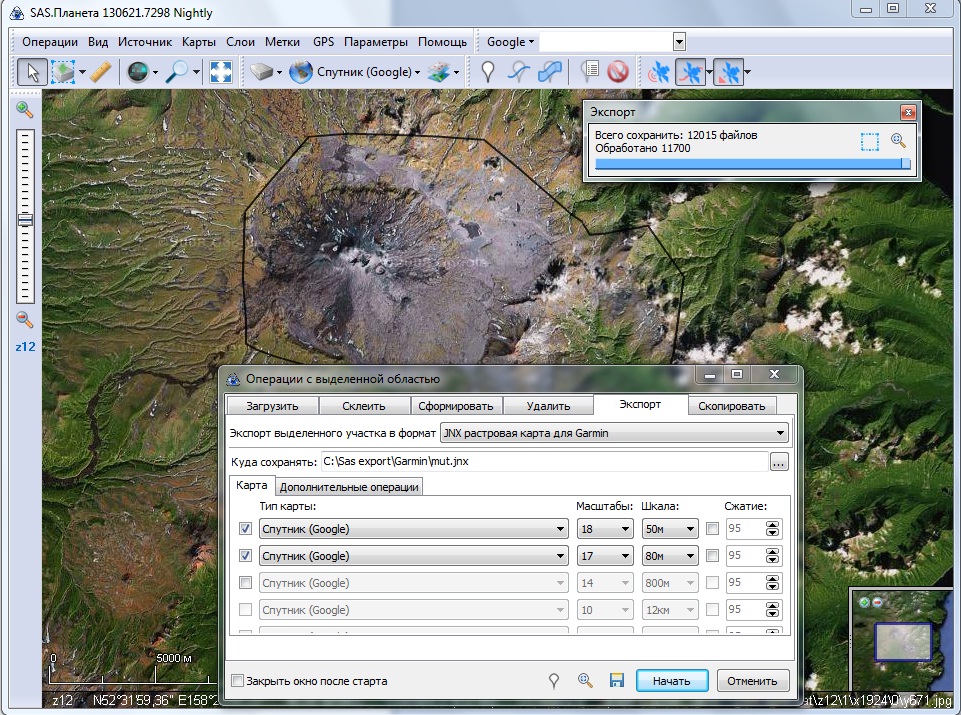
Task: Select the ruler distance measurement tool
Action: coord(101,72)
